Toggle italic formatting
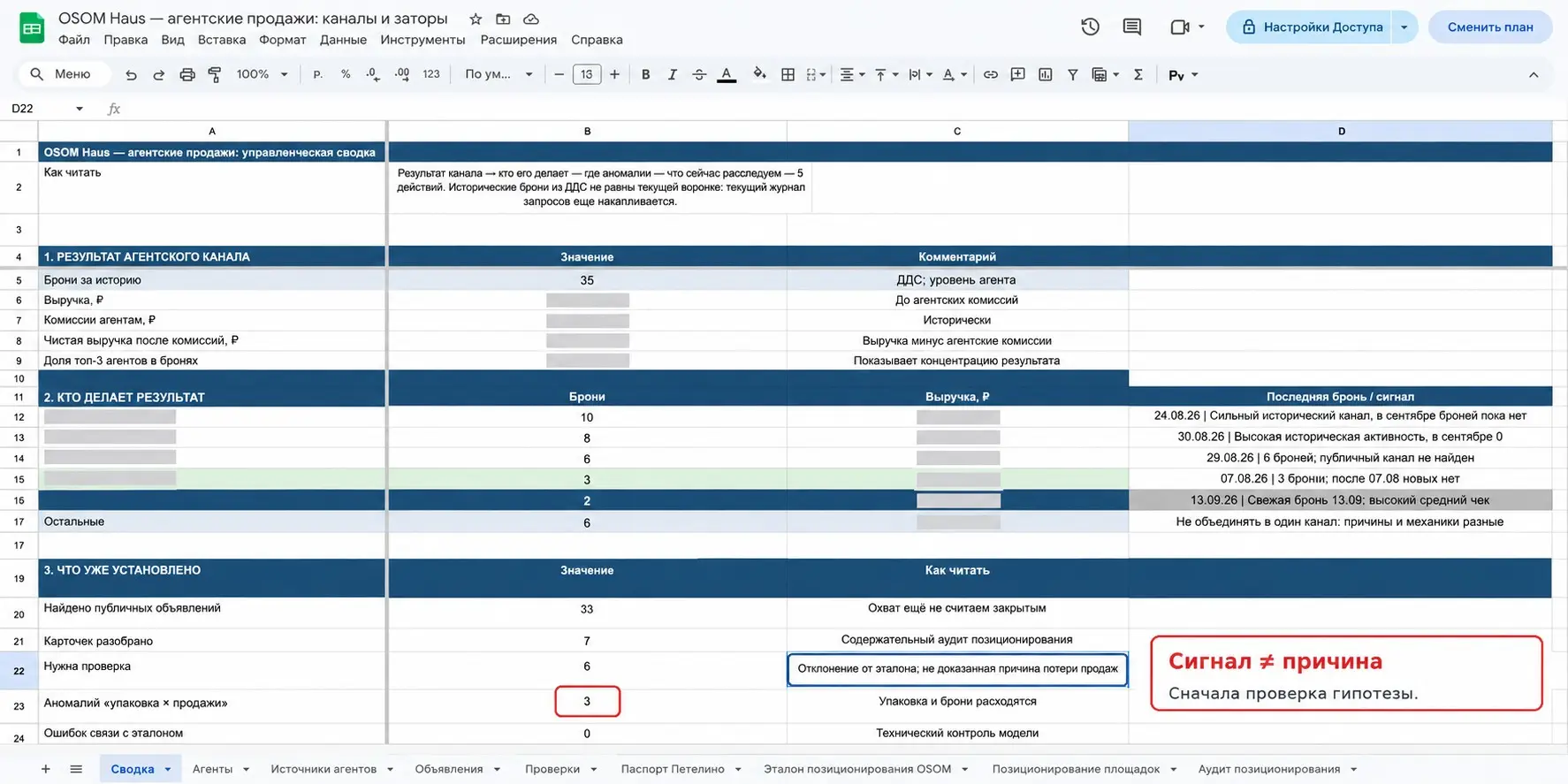 (672, 75)
